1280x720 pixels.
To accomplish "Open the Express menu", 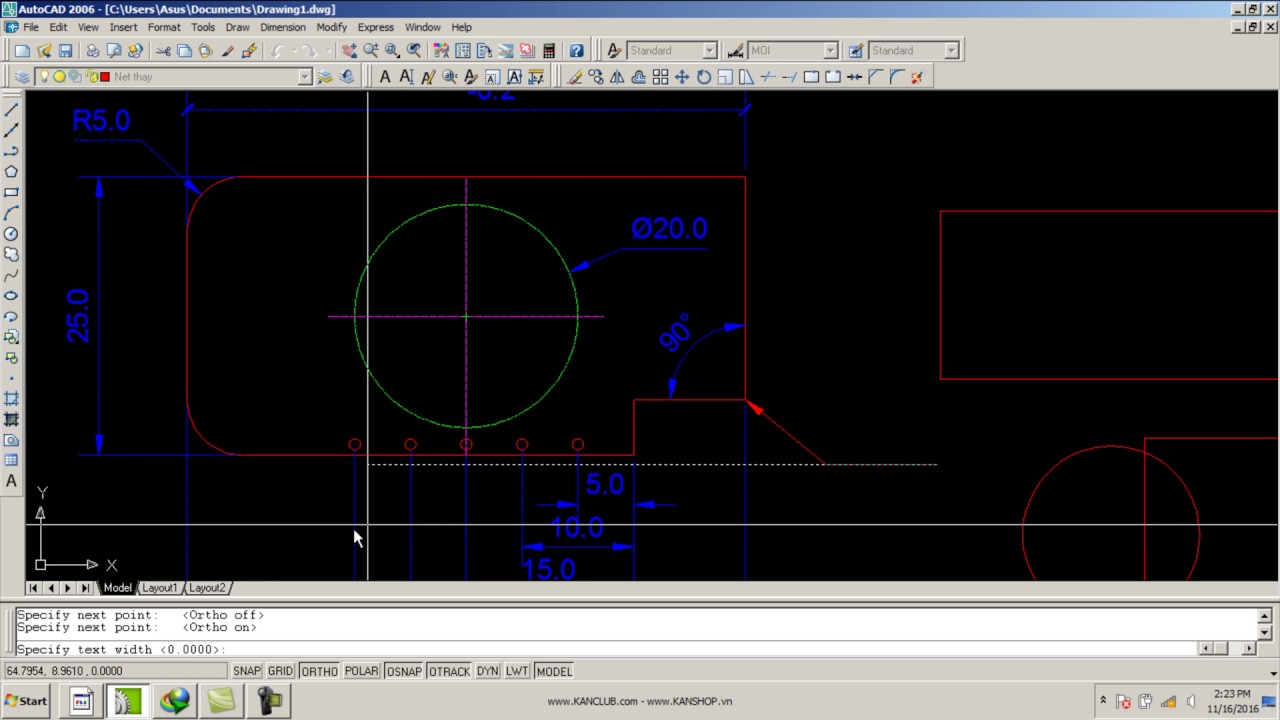I will pos(376,27).
